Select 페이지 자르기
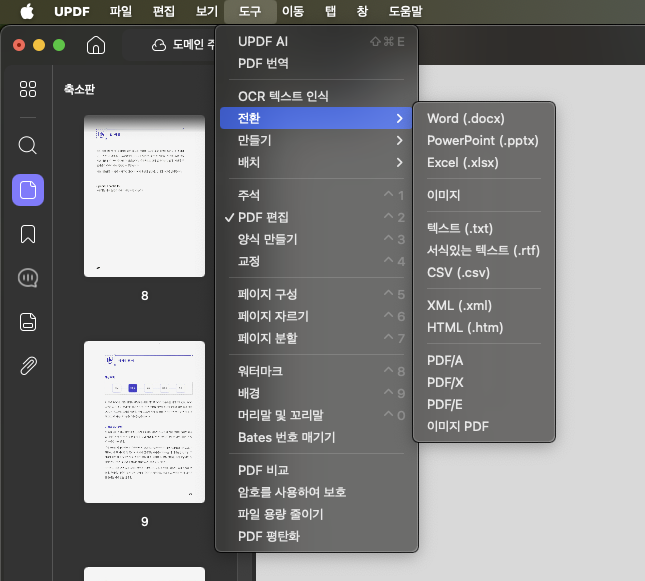The image size is (645, 581). [316, 316]
